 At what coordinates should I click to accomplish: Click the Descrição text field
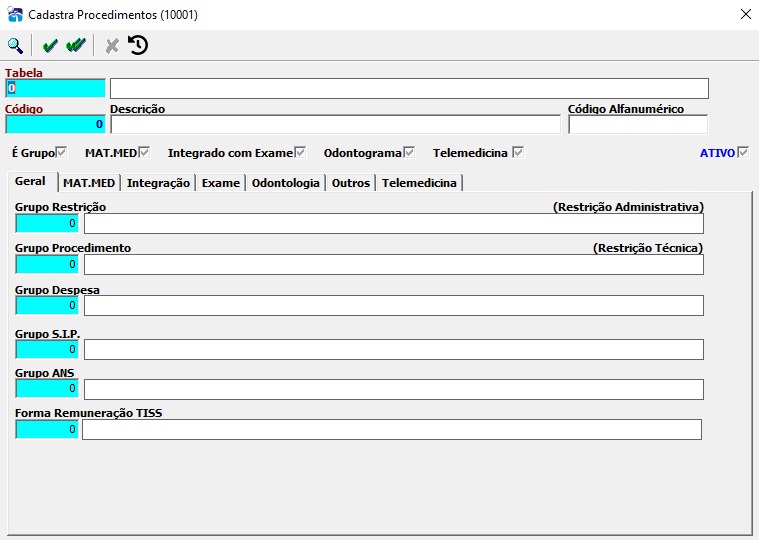pos(335,124)
